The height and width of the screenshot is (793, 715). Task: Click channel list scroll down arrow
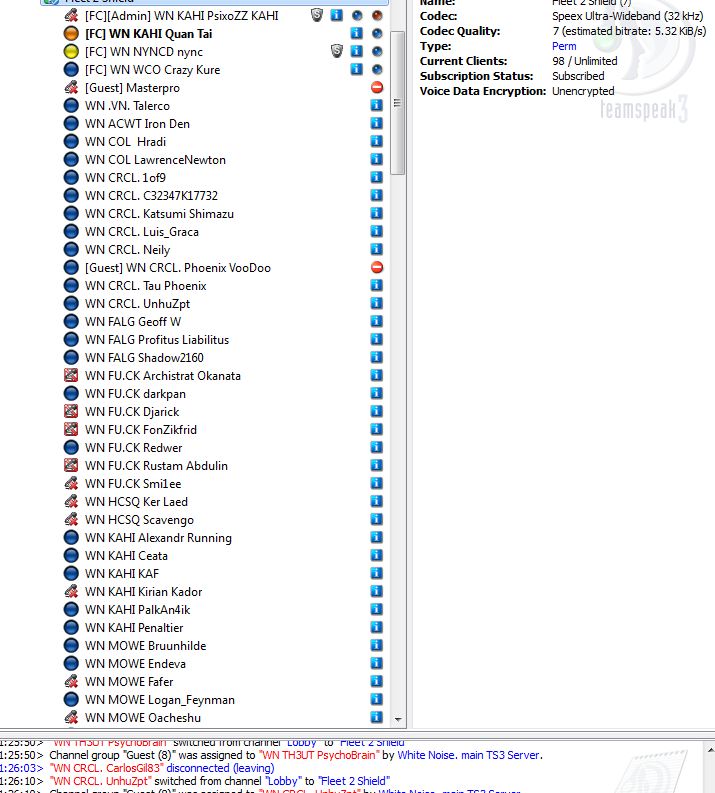pyautogui.click(x=398, y=719)
